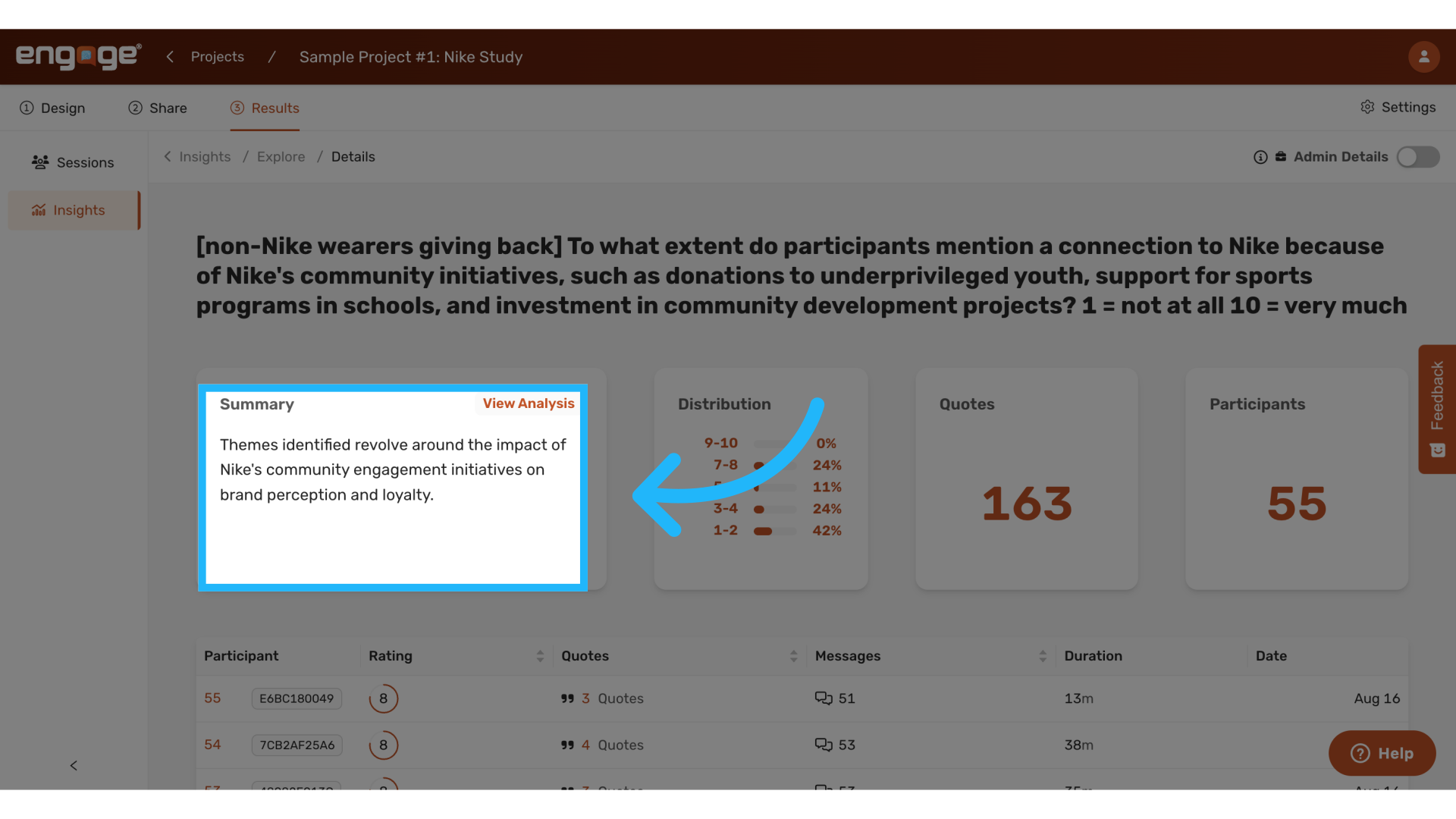This screenshot has width=1456, height=819.
Task: Open the Feedback side tab
Action: [1437, 409]
